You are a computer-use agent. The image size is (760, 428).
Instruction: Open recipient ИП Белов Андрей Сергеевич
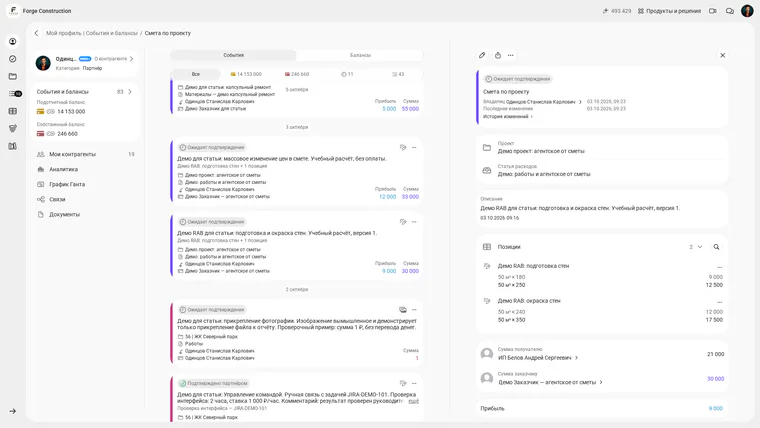pyautogui.click(x=538, y=358)
